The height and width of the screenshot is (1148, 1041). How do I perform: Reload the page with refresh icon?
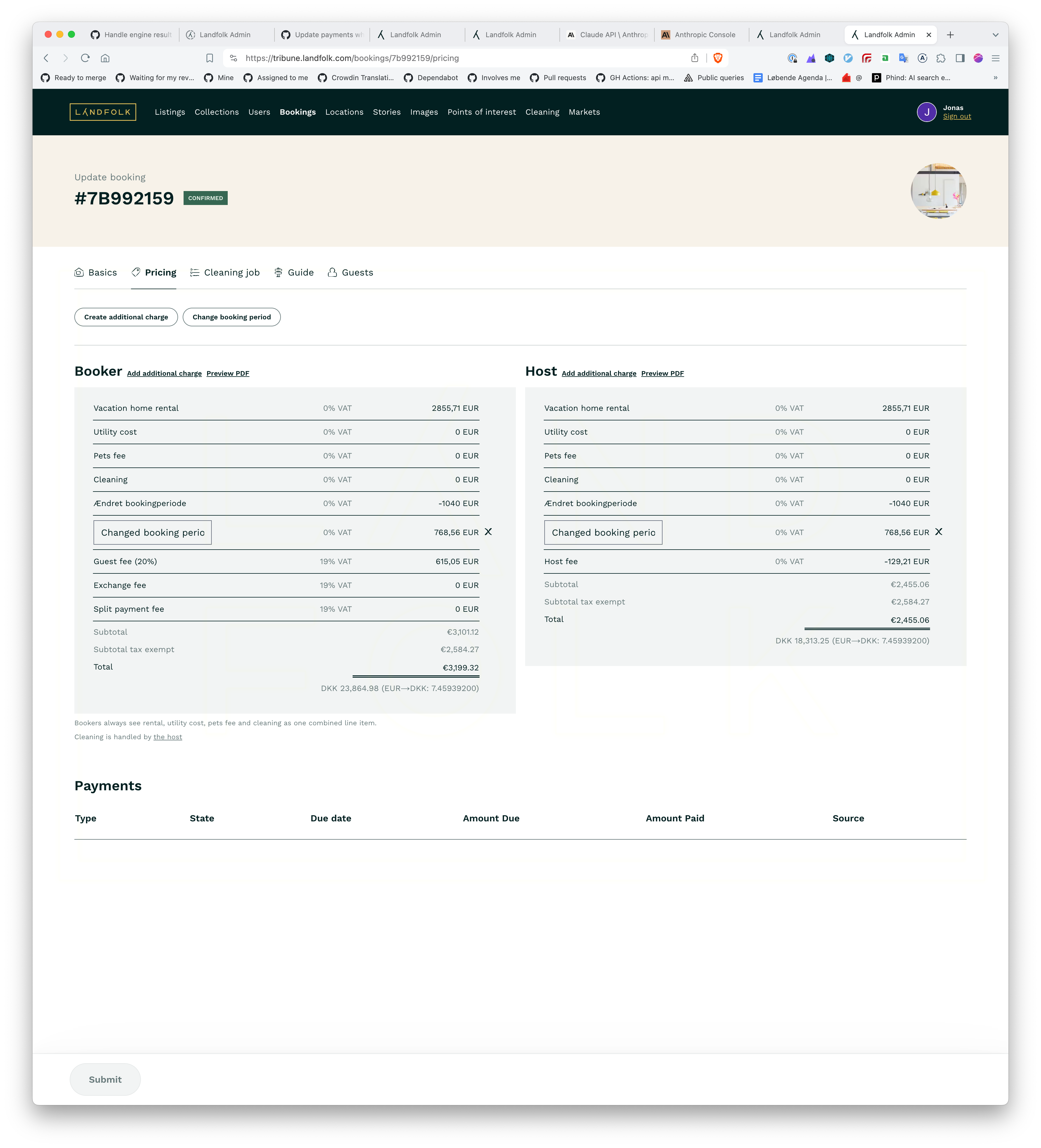coord(85,58)
